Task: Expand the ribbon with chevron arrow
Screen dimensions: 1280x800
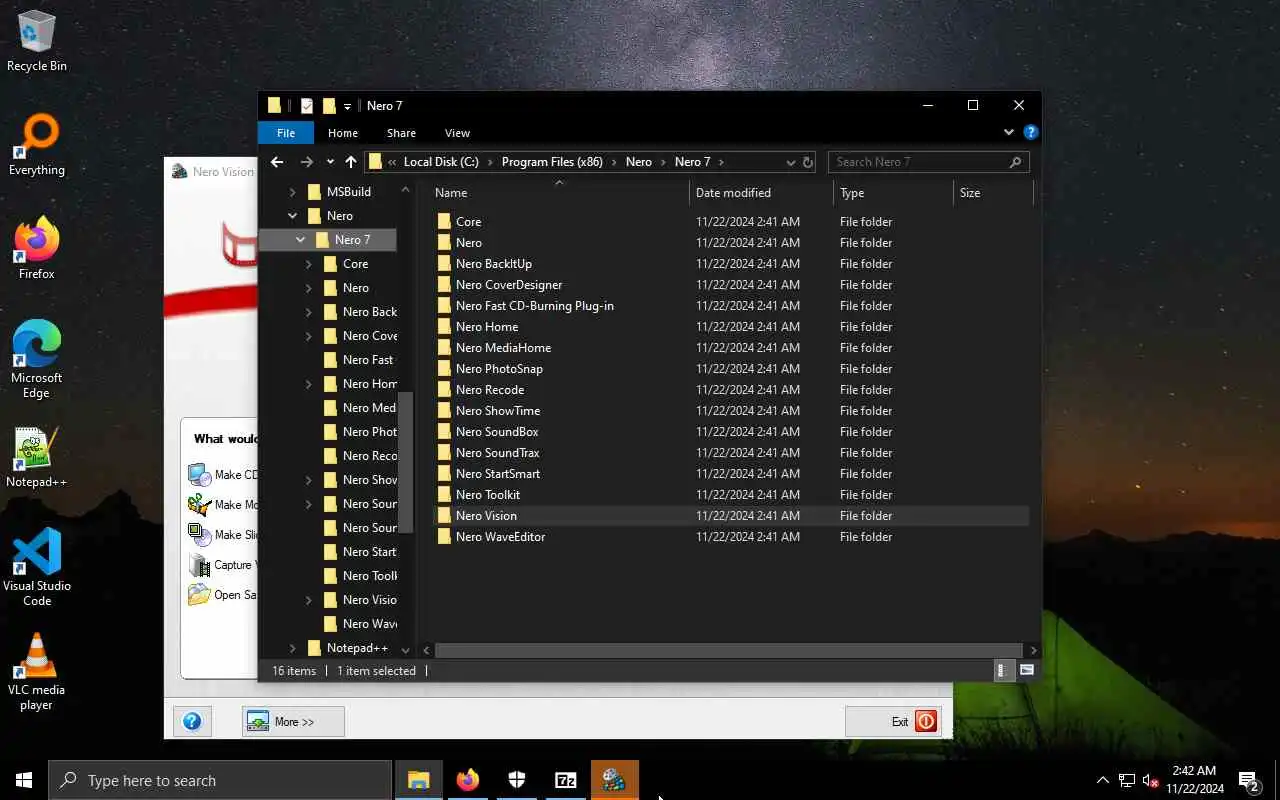Action: [1008, 132]
